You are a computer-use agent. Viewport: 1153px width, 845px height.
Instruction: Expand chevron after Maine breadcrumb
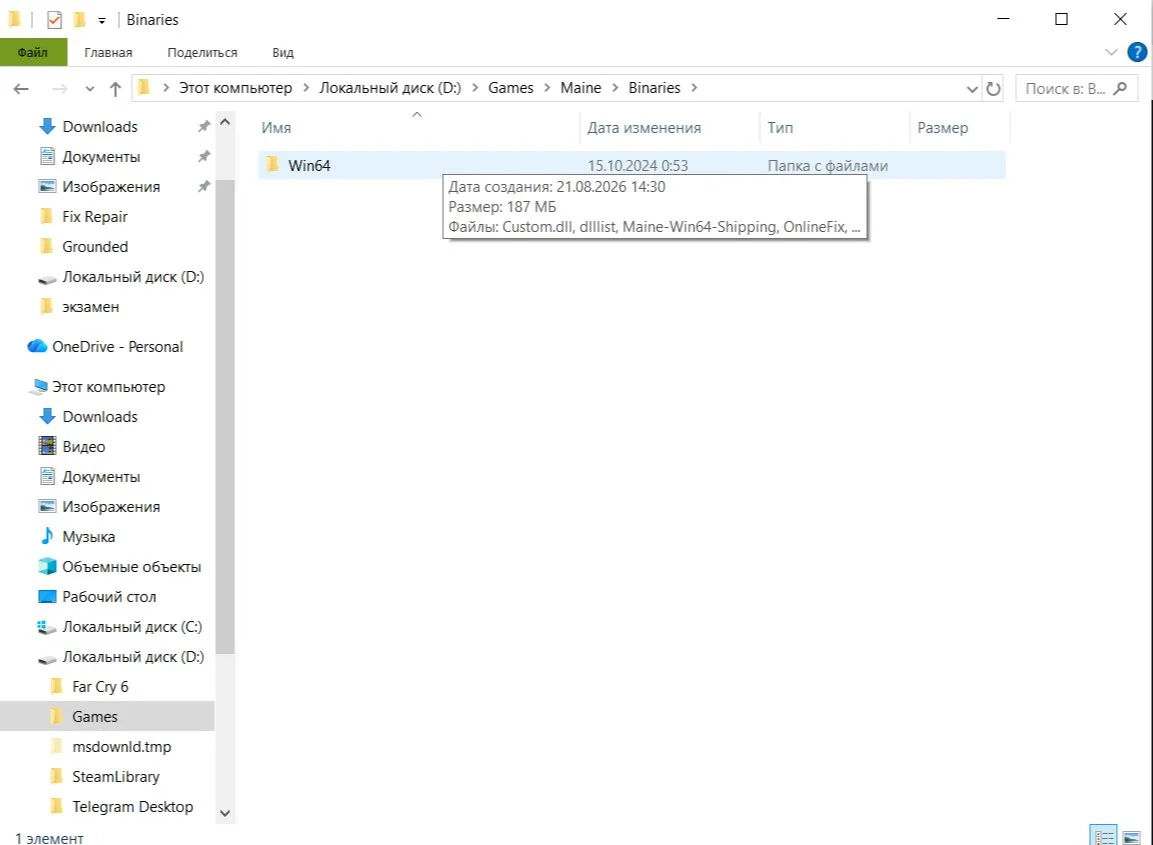click(615, 88)
